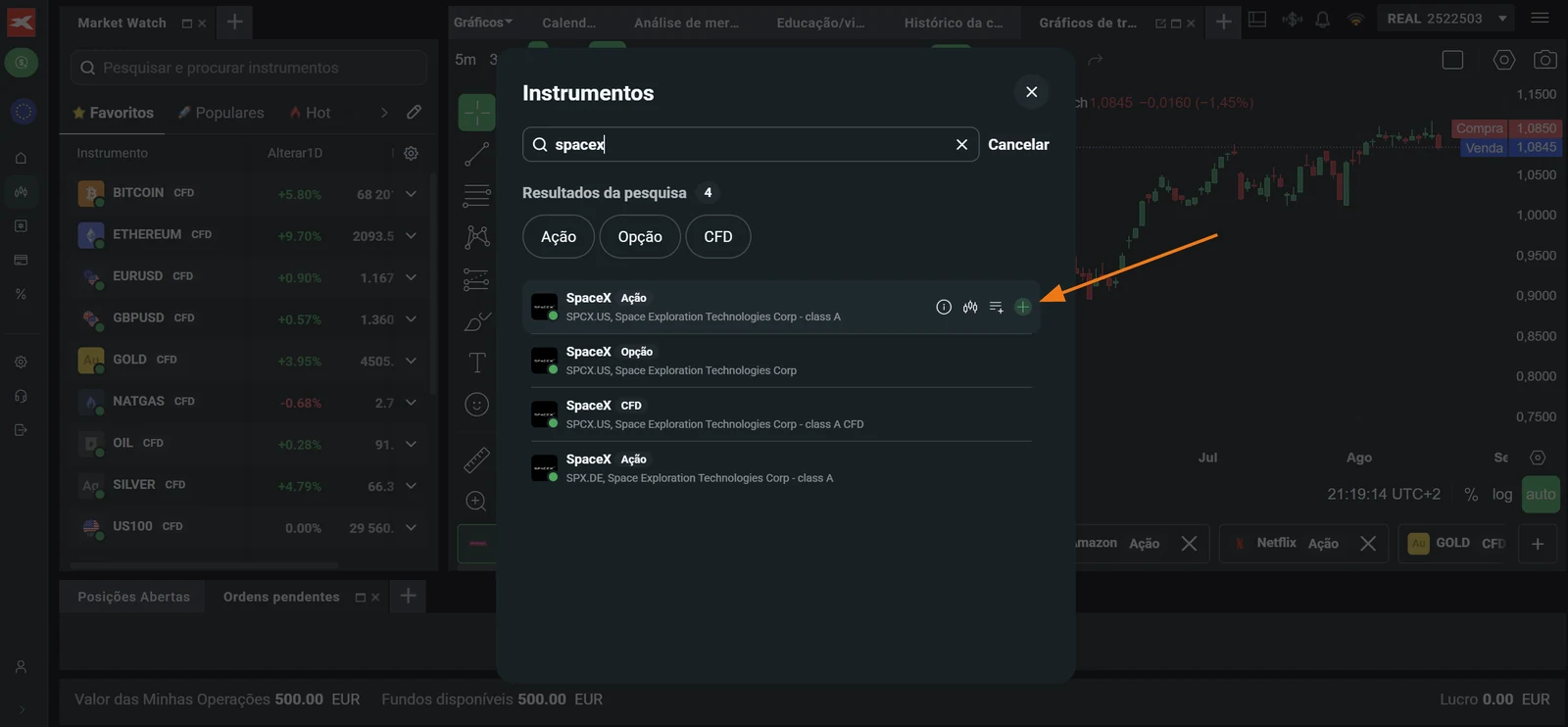Add a new panel next to Market Watch
The height and width of the screenshot is (727, 1568).
[x=234, y=22]
